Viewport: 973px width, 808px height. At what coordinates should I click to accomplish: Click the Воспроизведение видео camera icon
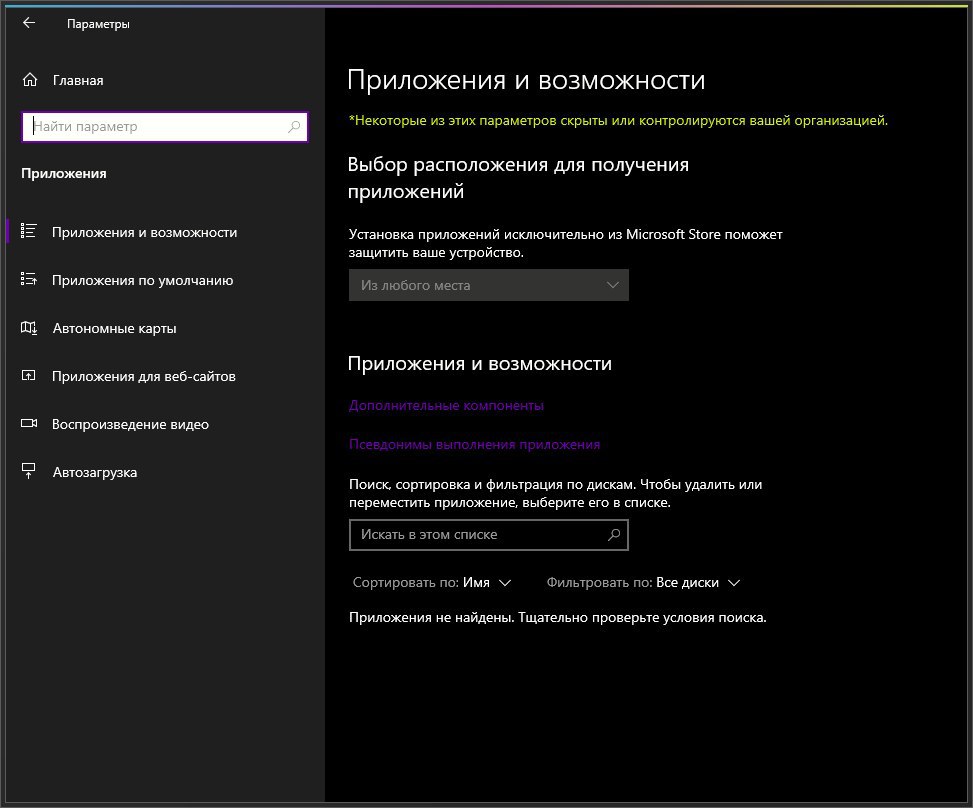(x=29, y=423)
